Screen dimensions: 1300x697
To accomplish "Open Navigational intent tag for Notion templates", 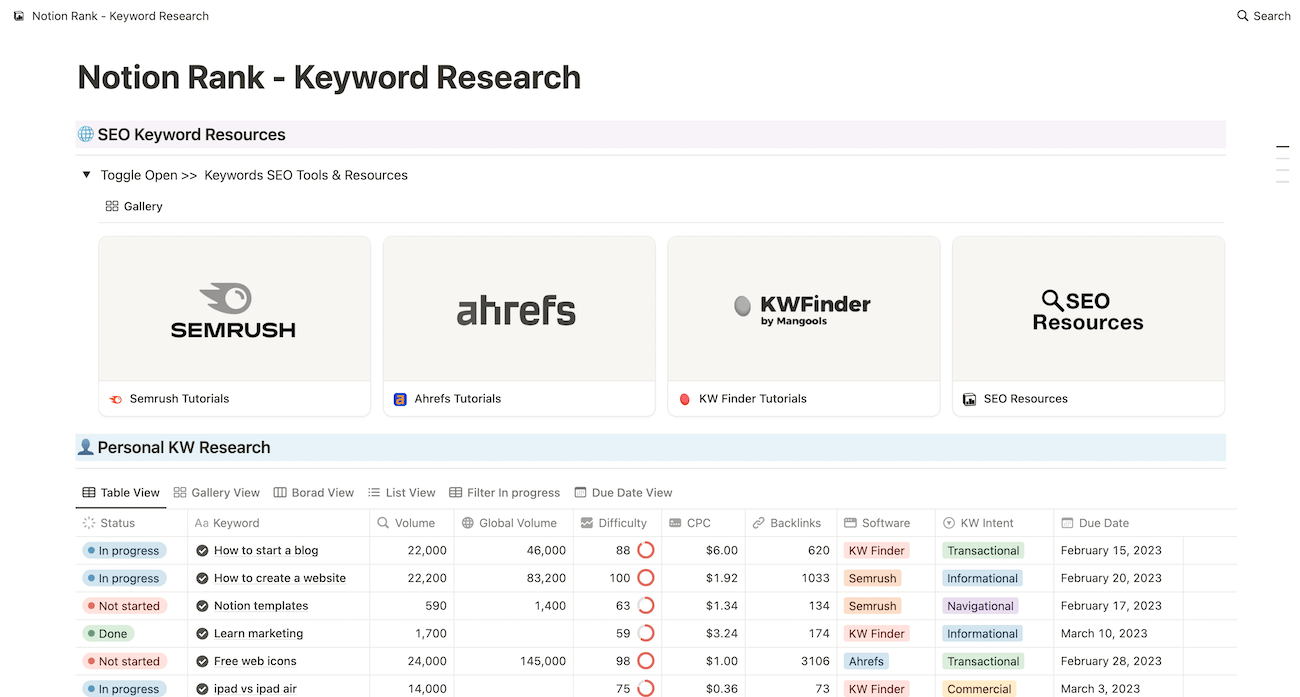I will tap(980, 606).
